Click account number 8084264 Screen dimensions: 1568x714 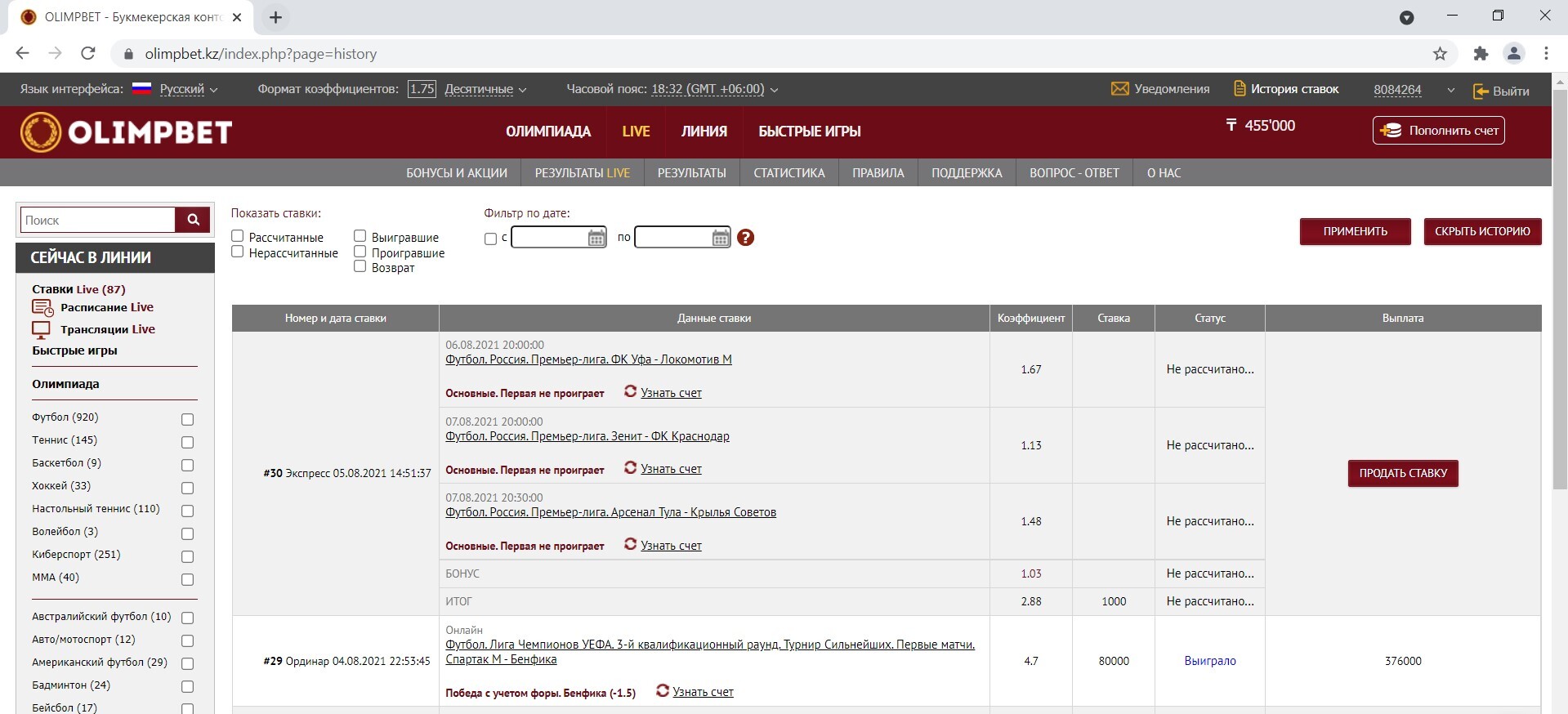(1397, 90)
